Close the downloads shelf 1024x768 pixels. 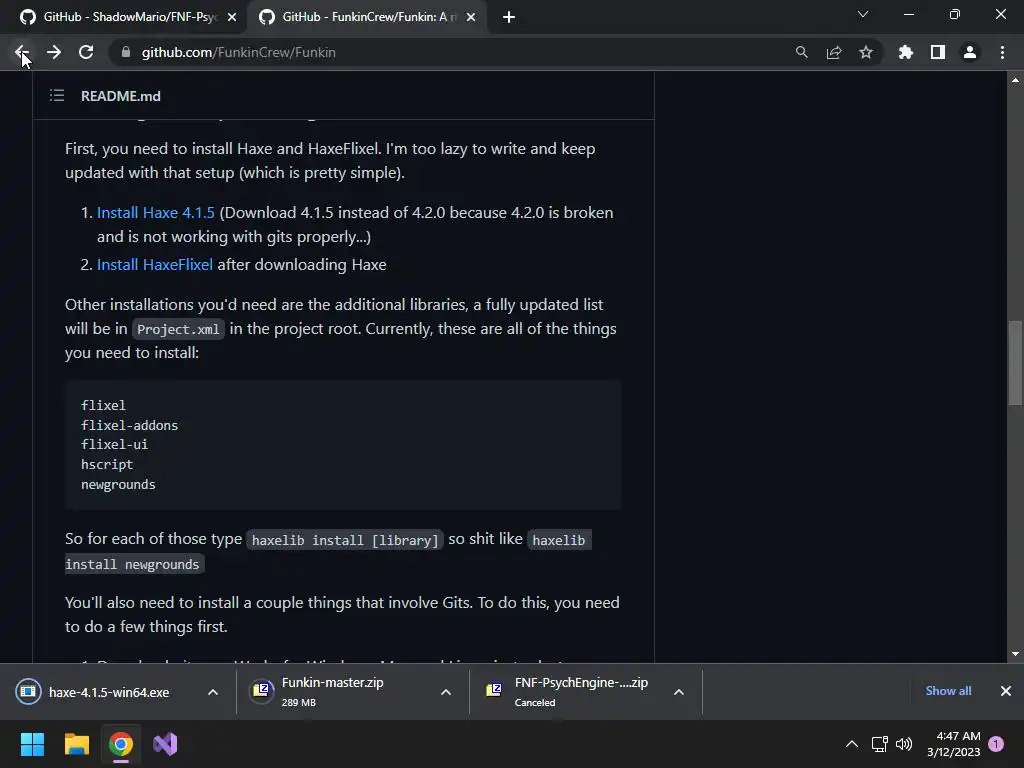[1006, 691]
